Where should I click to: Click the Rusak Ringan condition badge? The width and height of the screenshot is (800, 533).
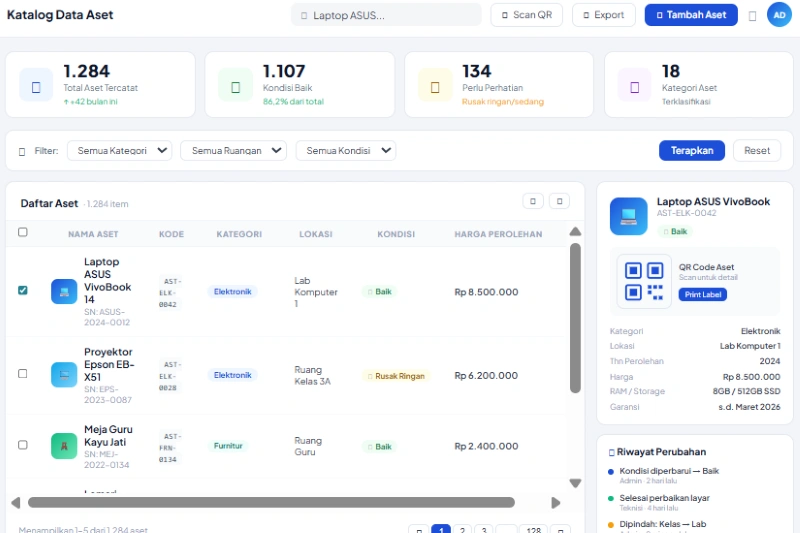(396, 376)
